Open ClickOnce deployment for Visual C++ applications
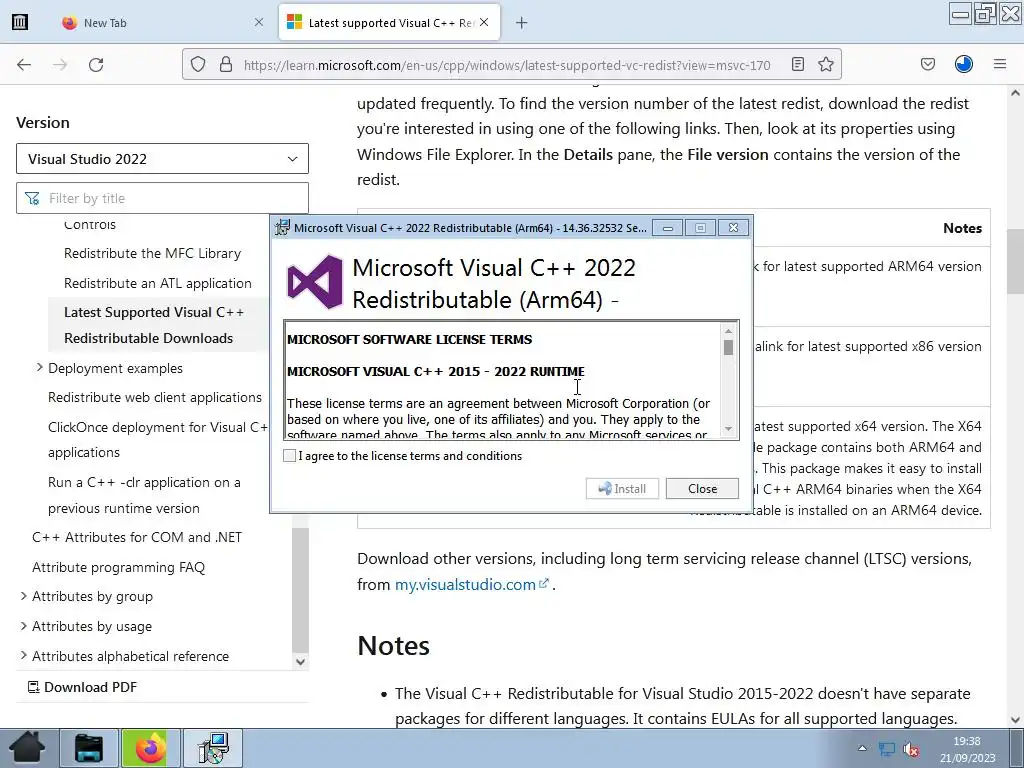This screenshot has height=768, width=1024. click(x=158, y=440)
